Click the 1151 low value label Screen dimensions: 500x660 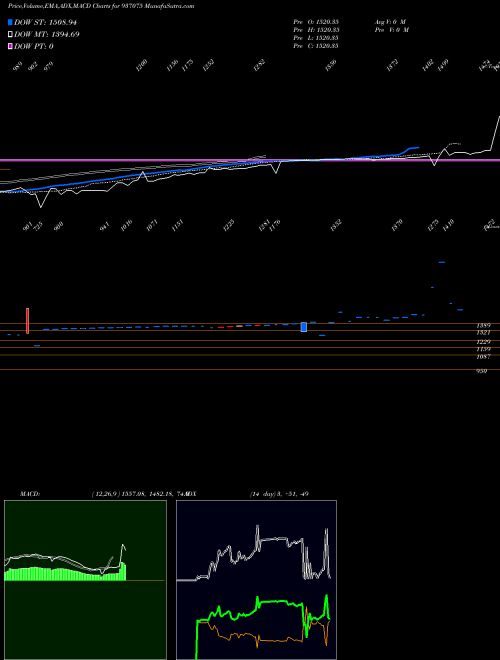[x=178, y=225]
